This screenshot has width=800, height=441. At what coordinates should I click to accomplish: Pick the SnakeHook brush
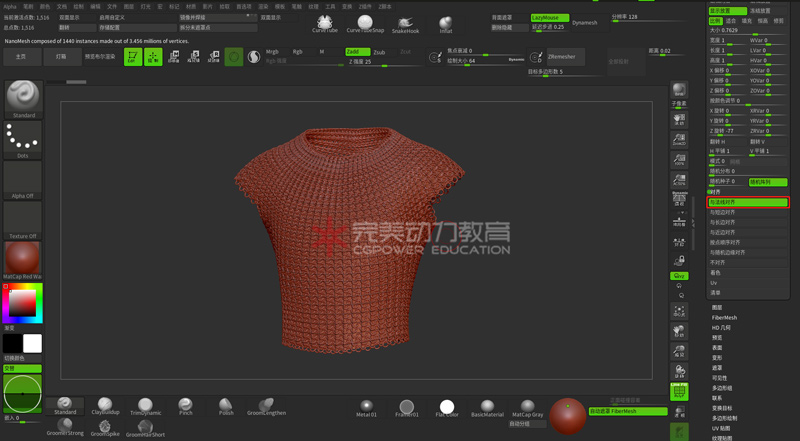click(x=405, y=24)
